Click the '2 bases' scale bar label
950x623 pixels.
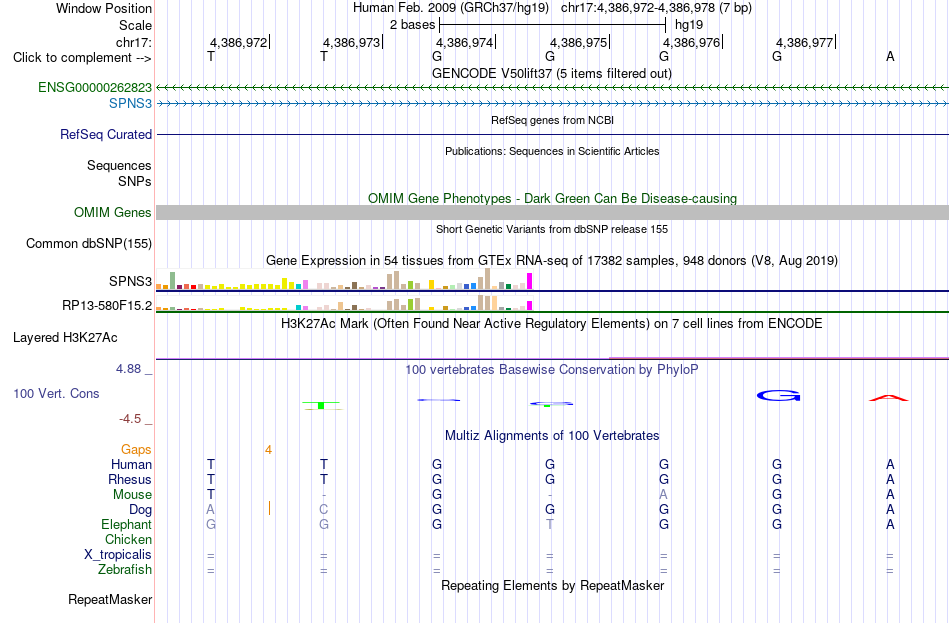point(412,25)
